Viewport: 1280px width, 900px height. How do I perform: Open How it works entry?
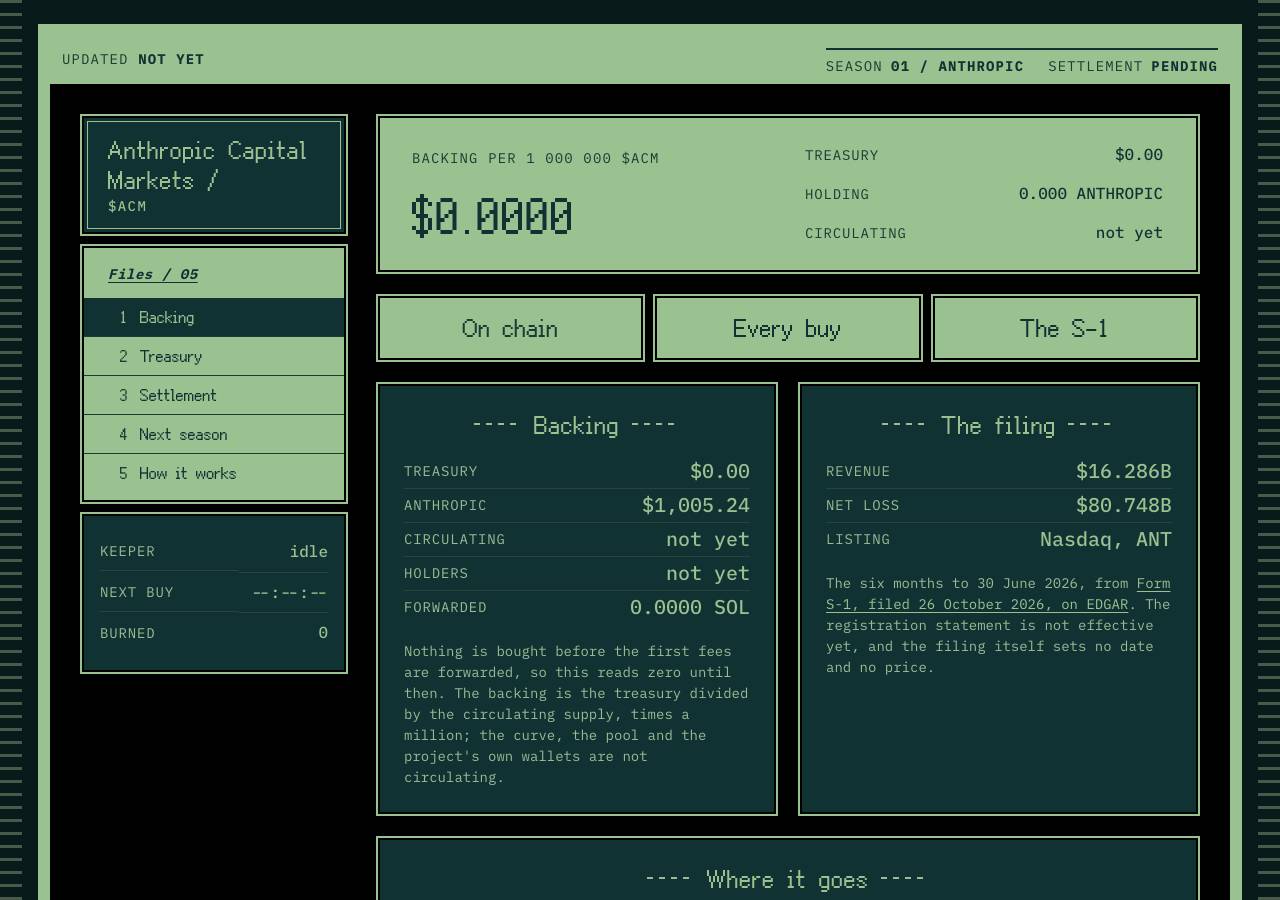point(214,473)
